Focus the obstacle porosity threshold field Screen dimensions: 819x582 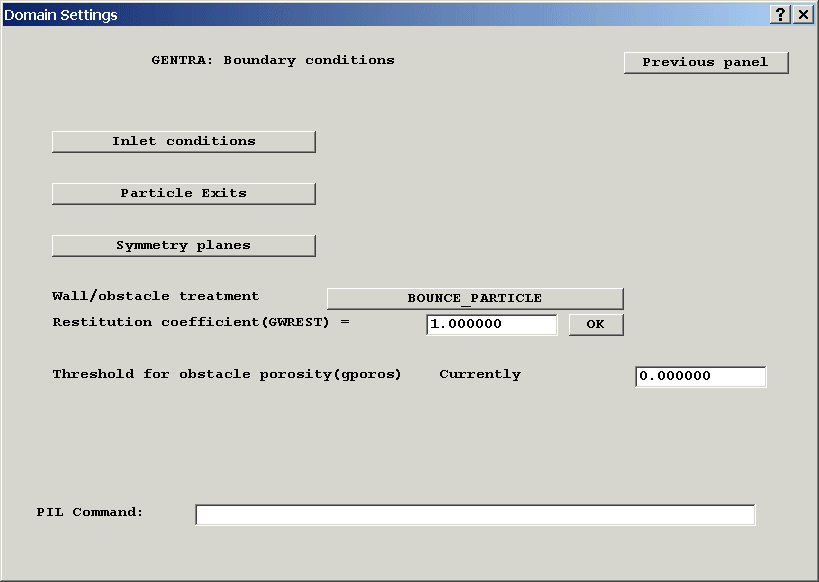tap(700, 376)
